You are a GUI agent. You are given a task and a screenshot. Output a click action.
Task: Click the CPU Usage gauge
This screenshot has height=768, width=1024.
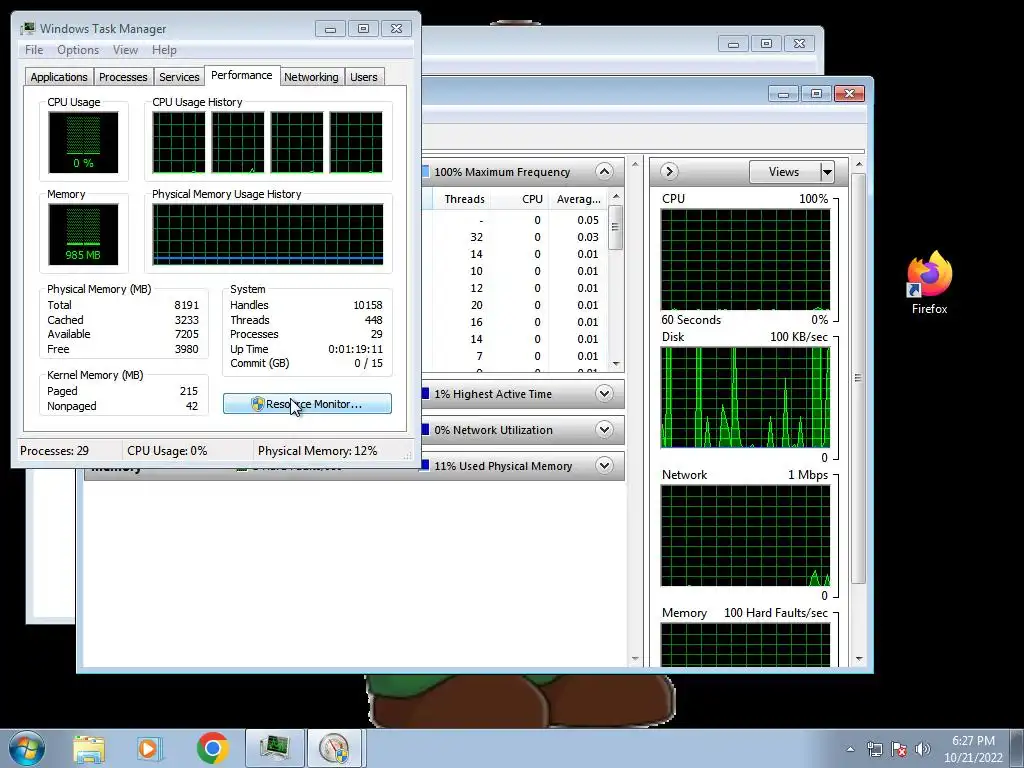tap(83, 142)
